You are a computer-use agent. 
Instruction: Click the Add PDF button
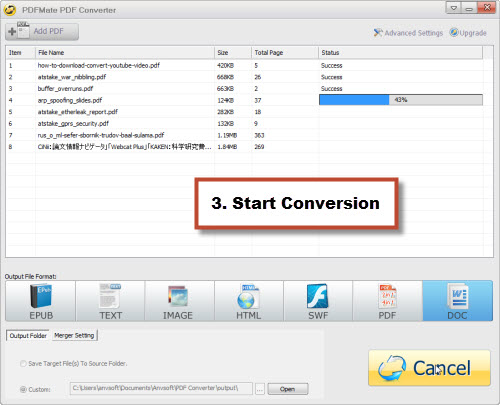(42, 31)
